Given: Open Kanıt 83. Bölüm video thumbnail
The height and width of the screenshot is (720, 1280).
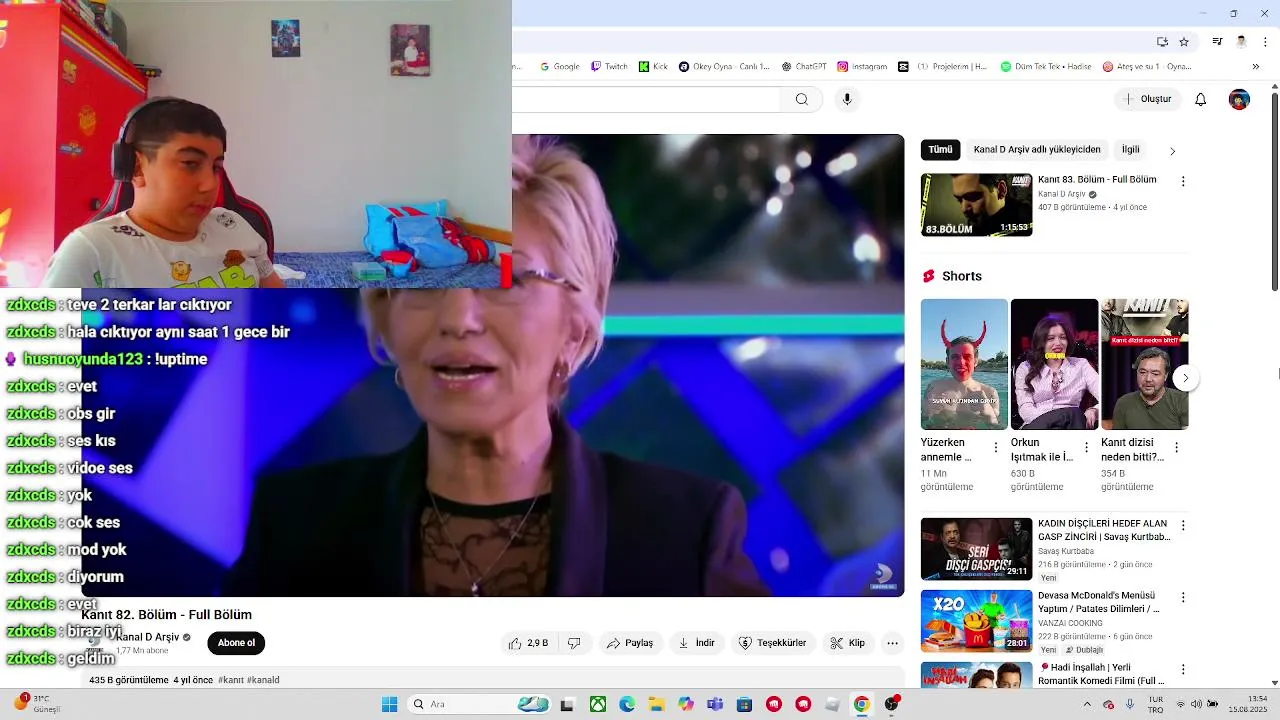Looking at the screenshot, I should click(x=976, y=205).
